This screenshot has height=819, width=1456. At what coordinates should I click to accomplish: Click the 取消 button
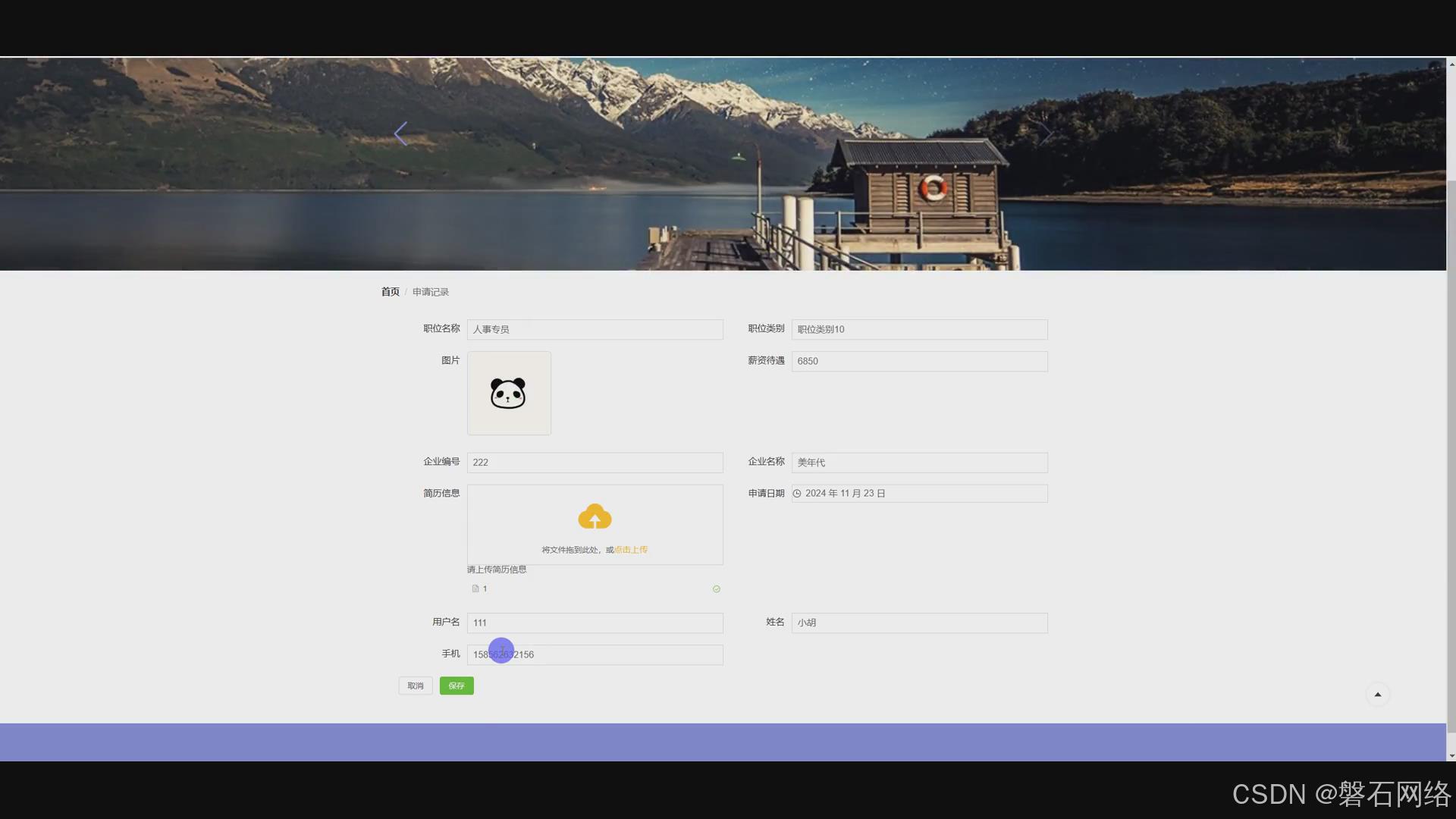pyautogui.click(x=416, y=686)
